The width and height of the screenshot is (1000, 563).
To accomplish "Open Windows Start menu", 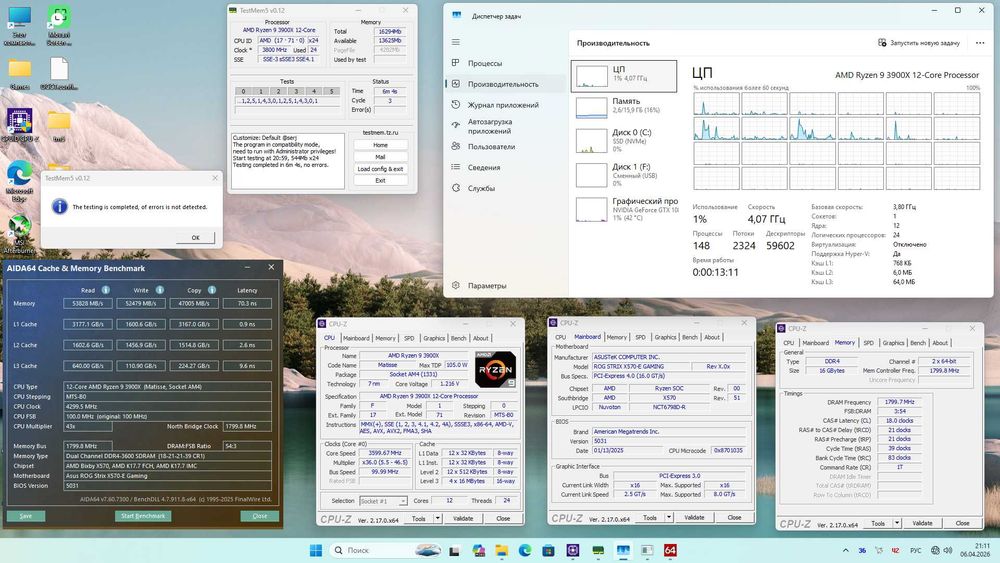I will pos(316,550).
